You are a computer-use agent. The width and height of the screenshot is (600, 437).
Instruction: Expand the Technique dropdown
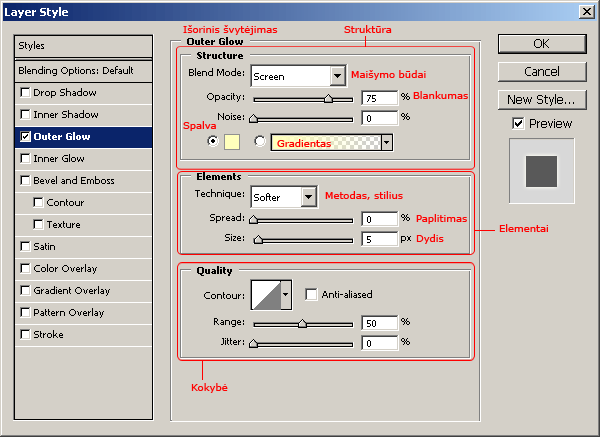tap(304, 197)
